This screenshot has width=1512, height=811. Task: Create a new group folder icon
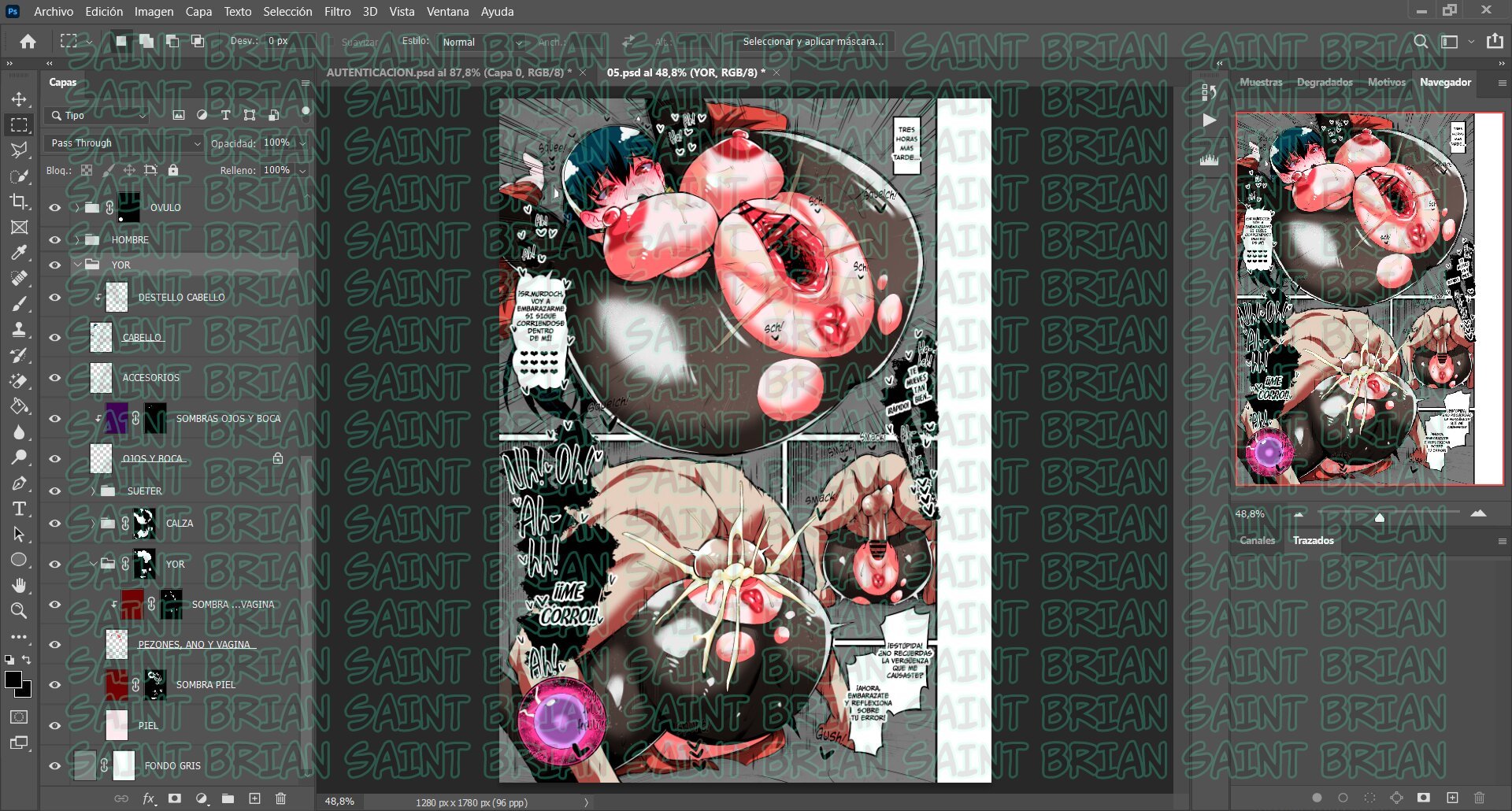click(228, 798)
